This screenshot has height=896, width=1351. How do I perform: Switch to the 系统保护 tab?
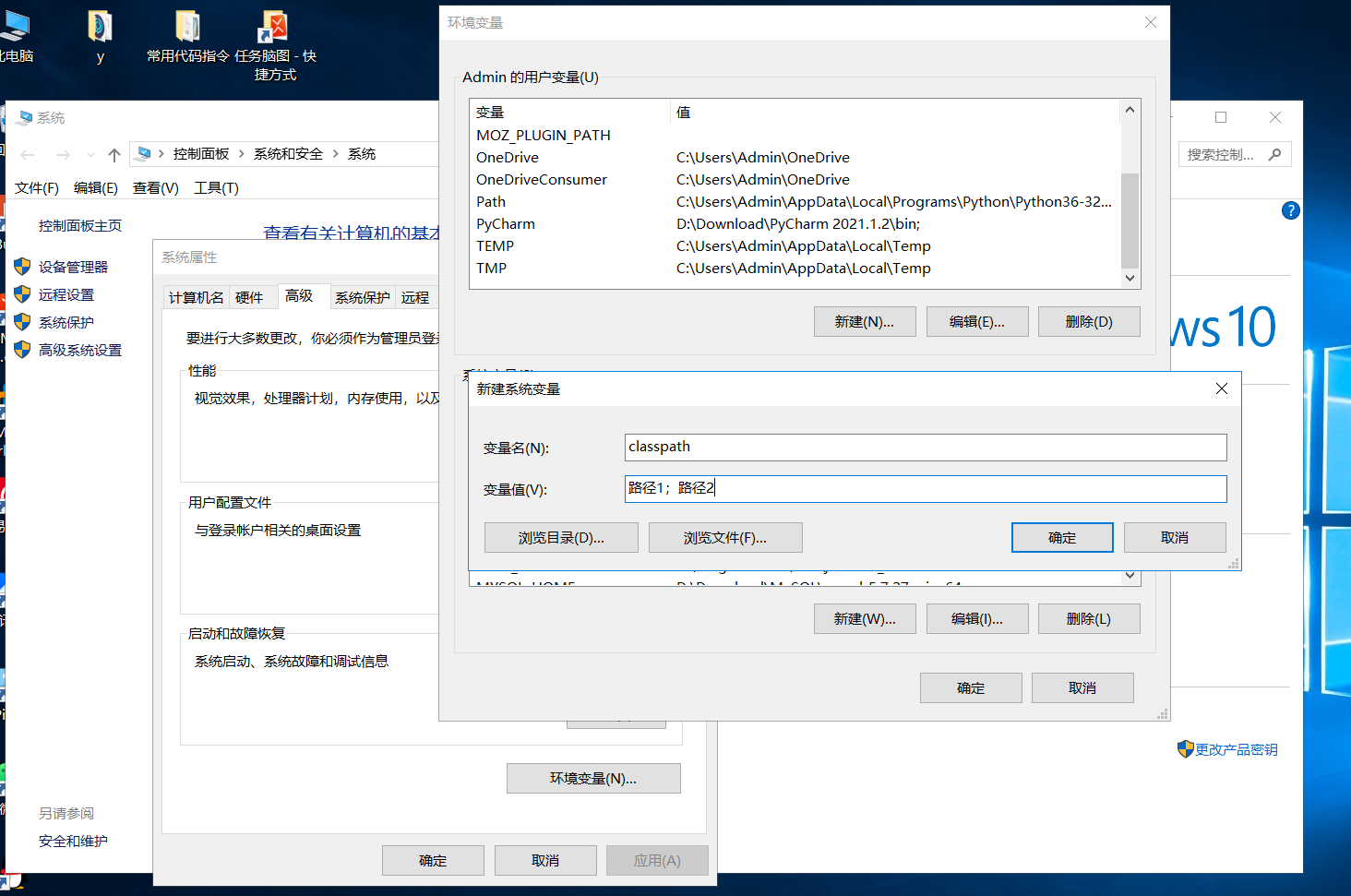(x=363, y=297)
